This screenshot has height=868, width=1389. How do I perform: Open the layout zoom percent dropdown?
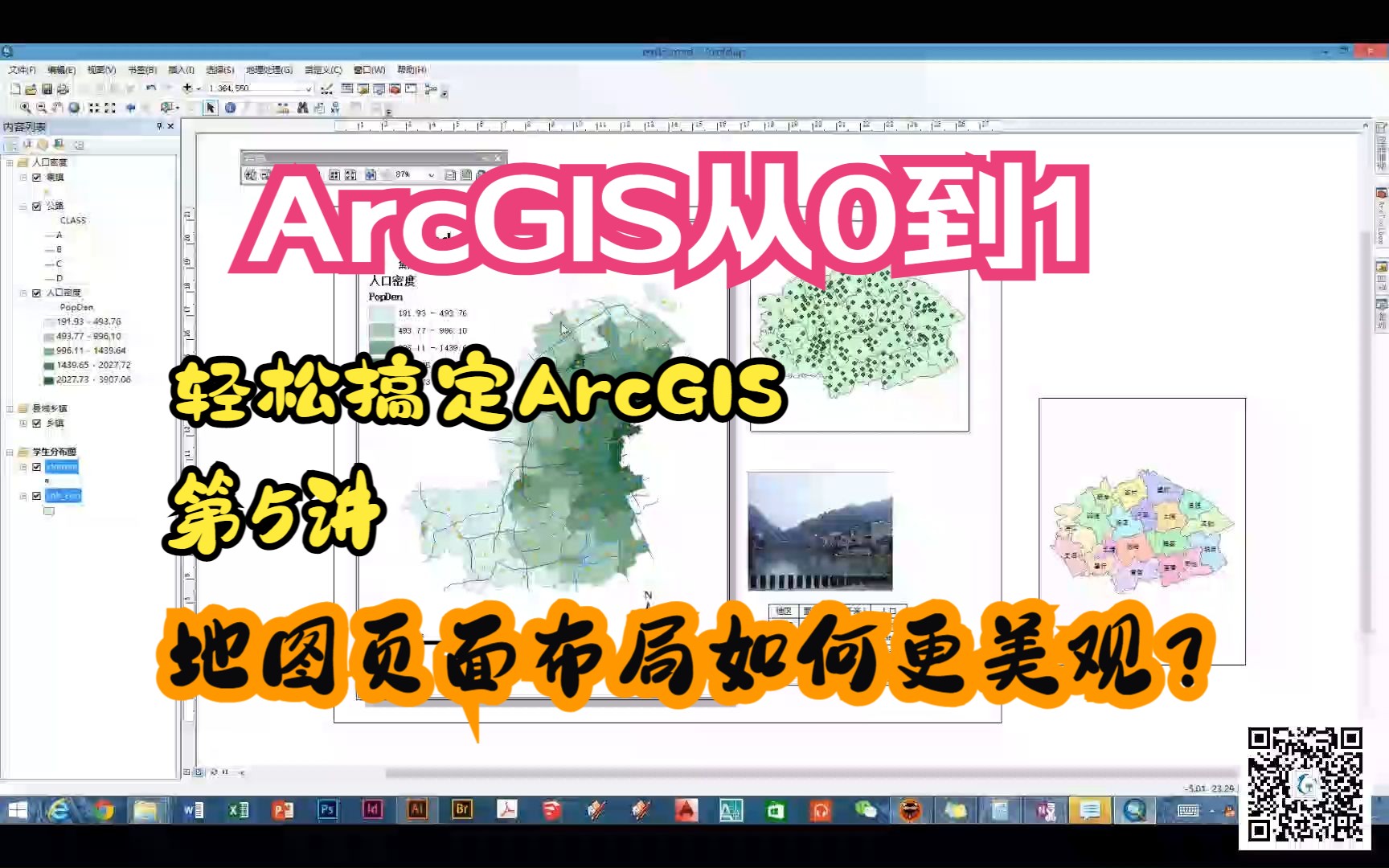pyautogui.click(x=431, y=174)
